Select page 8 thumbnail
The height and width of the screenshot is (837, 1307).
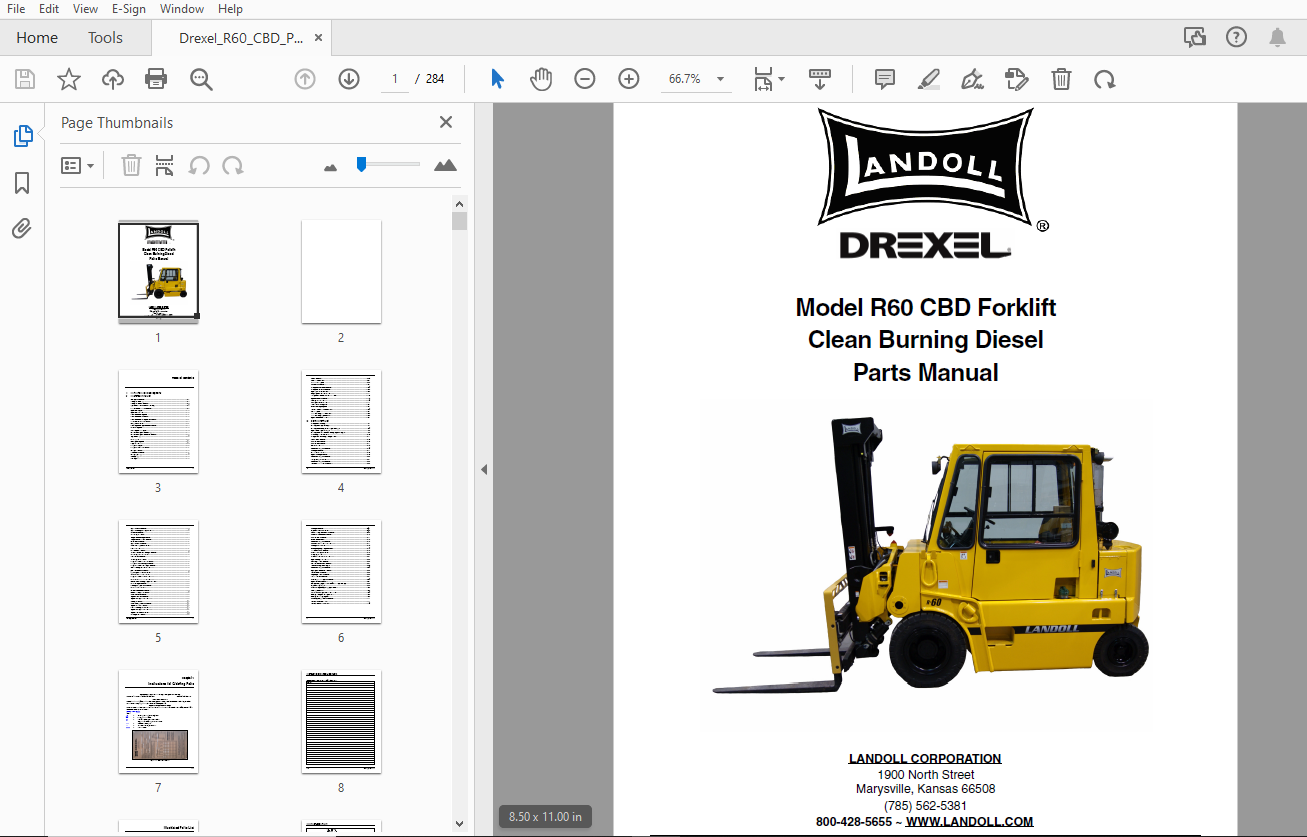point(341,721)
